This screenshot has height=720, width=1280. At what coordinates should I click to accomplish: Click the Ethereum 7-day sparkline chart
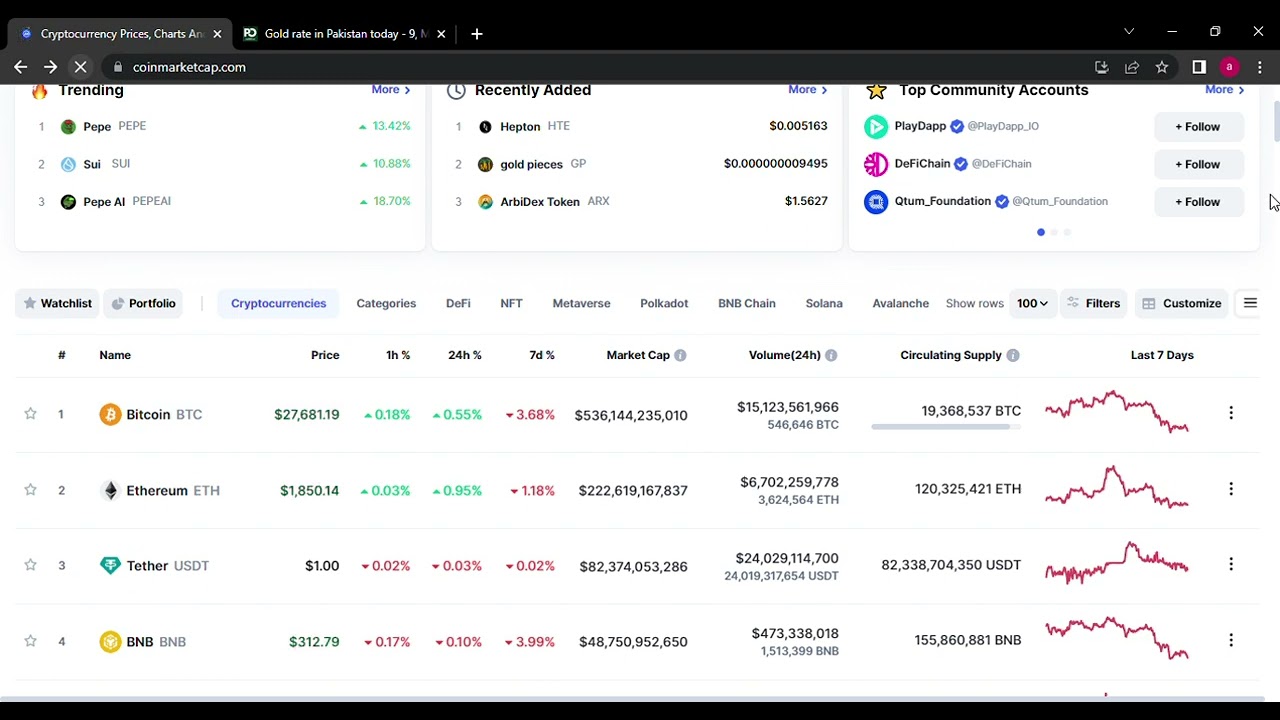tap(1117, 488)
